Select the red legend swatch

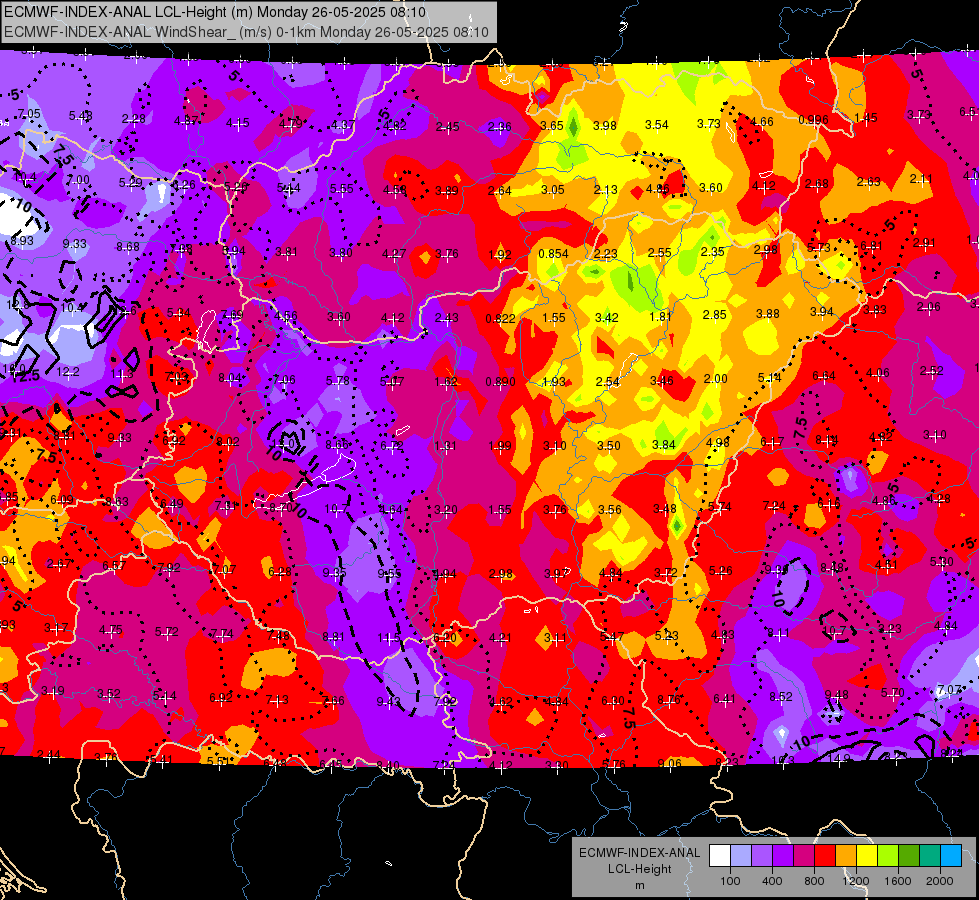pyautogui.click(x=825, y=856)
